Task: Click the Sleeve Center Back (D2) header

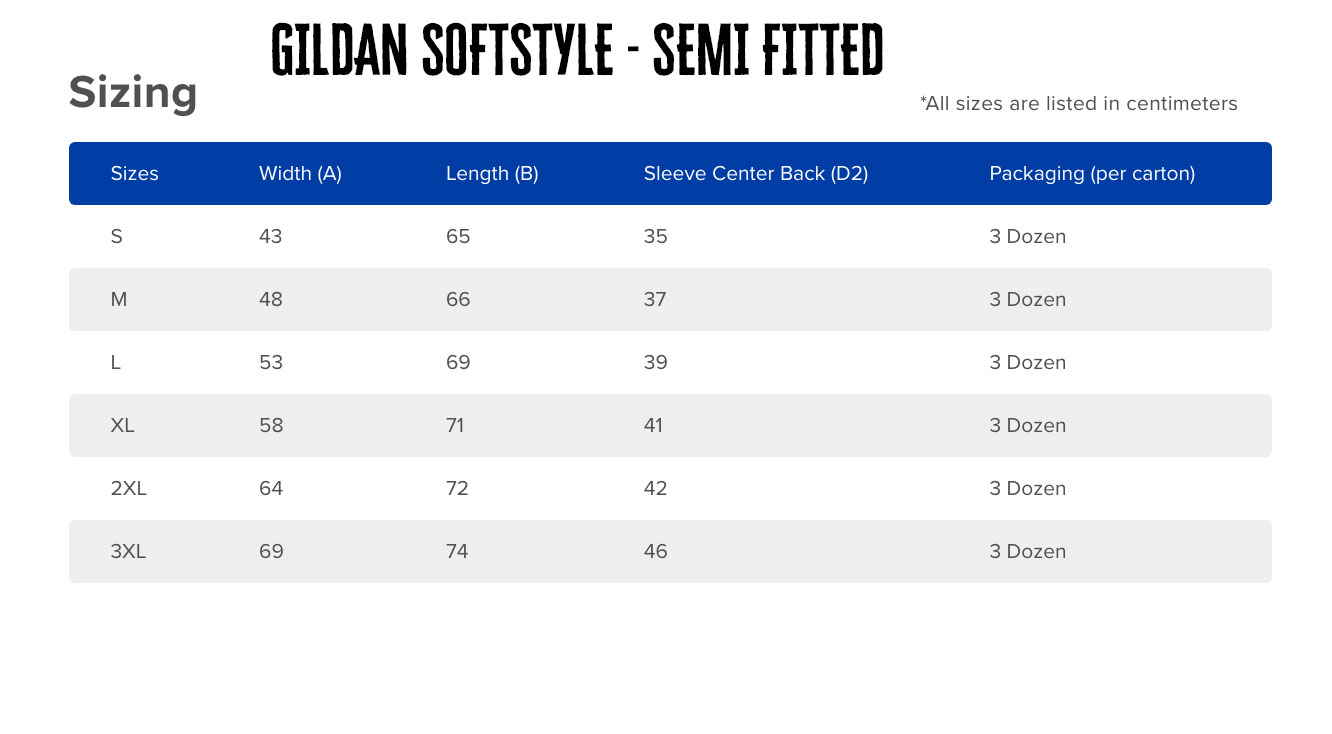Action: [x=755, y=173]
